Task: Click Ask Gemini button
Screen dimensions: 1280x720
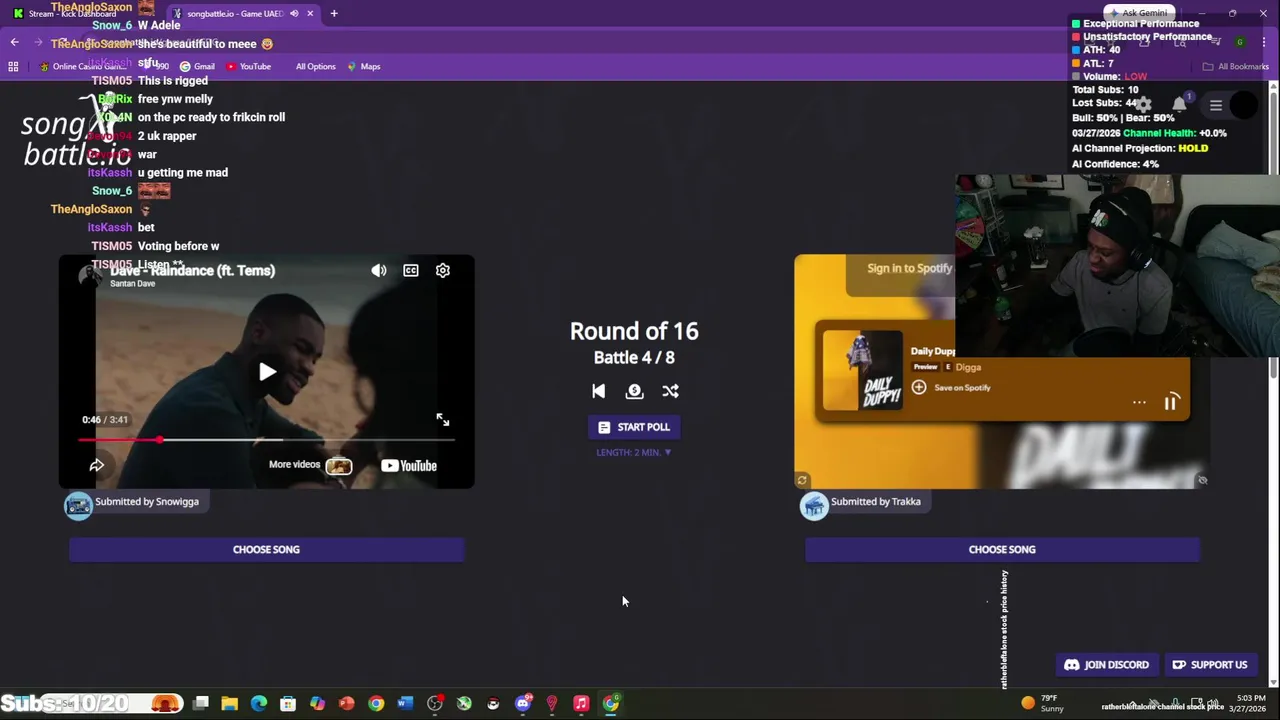Action: [x=1137, y=13]
